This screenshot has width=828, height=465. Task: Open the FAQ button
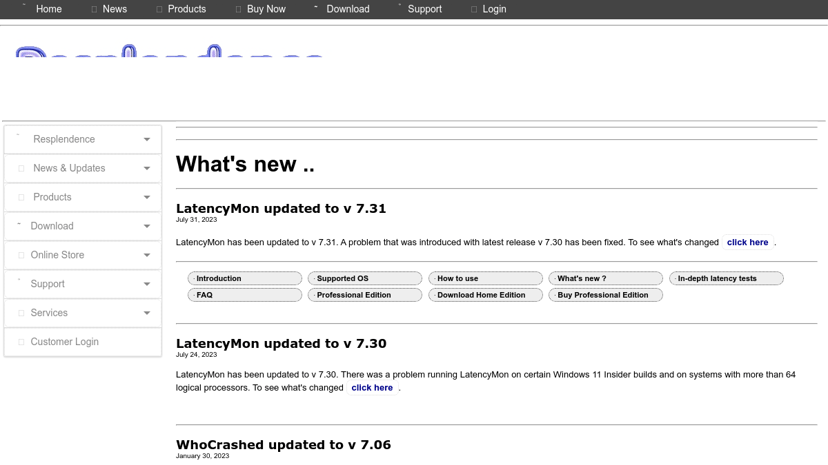coord(244,295)
